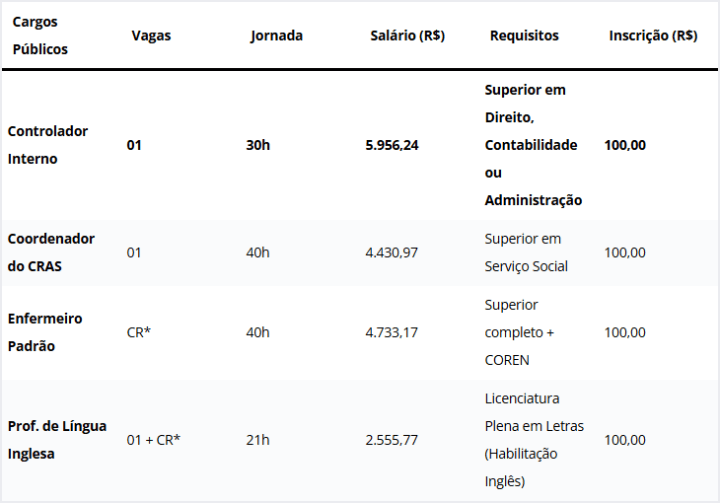720x503 pixels.
Task: Select the "Prof. de Língua Inglesa" title
Action: point(56,440)
